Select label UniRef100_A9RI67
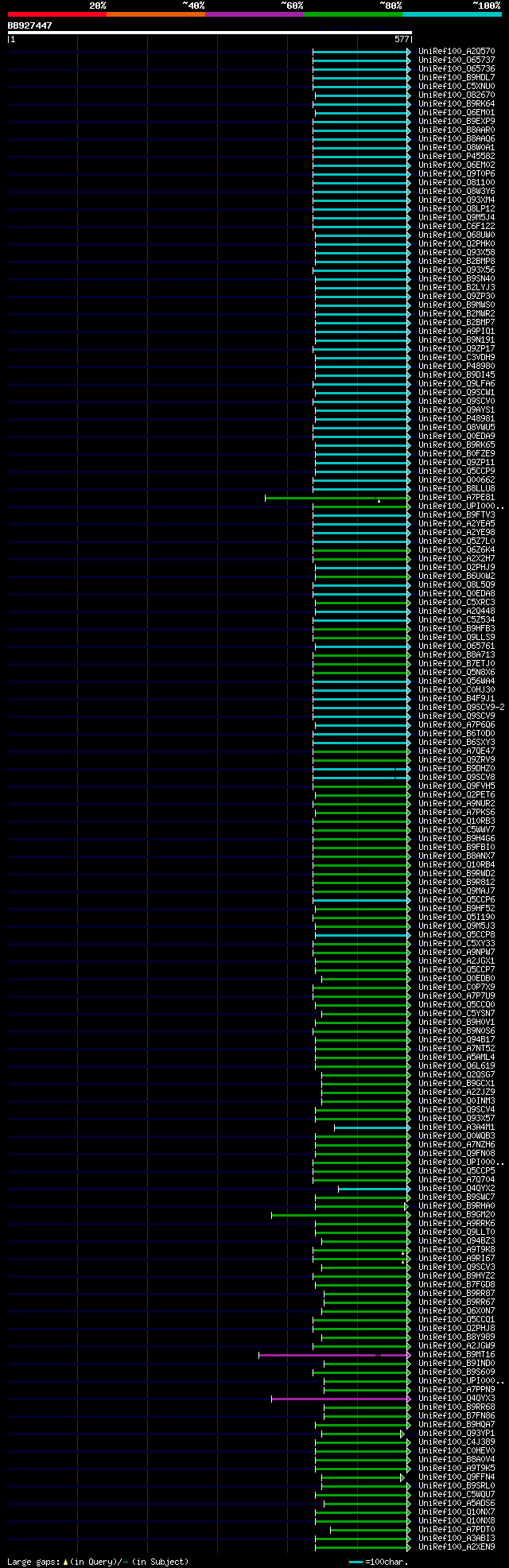The image size is (509, 1568). tap(457, 1259)
